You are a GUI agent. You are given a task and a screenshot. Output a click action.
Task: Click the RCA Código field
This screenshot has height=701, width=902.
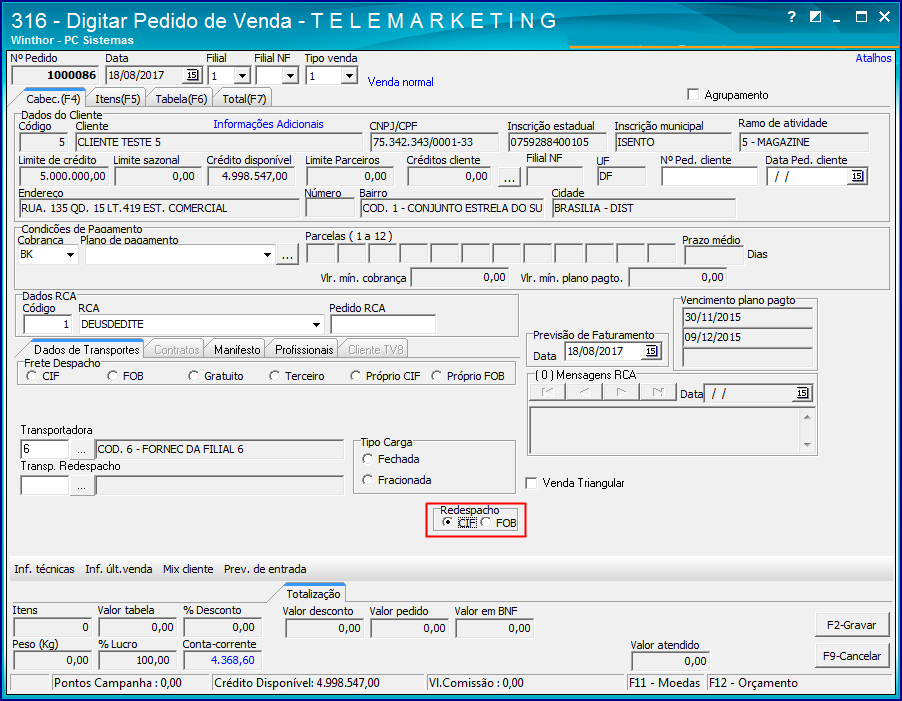click(47, 324)
